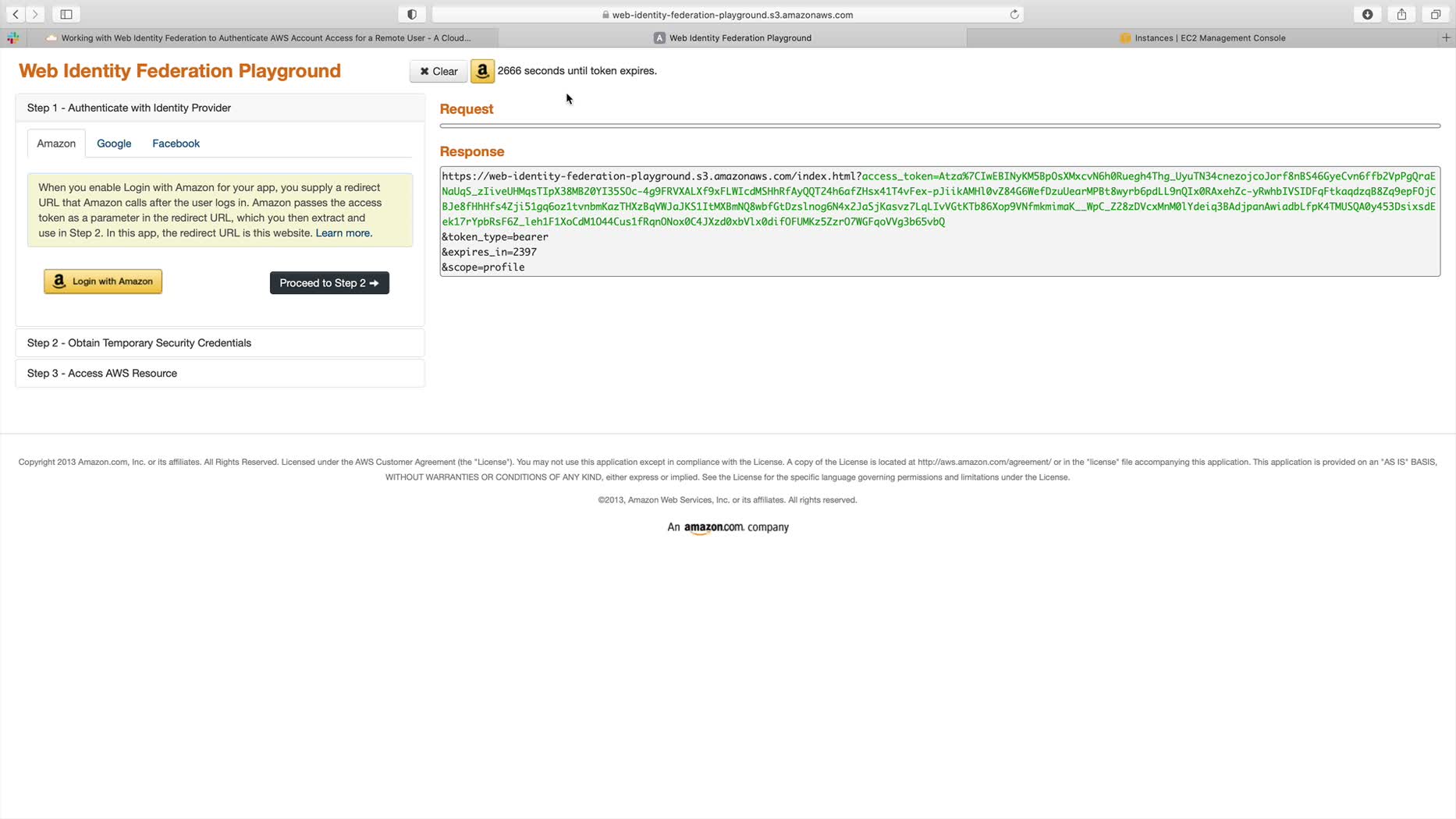Open the pinned Slack tab
Screen dimensions: 1456x819
13,37
